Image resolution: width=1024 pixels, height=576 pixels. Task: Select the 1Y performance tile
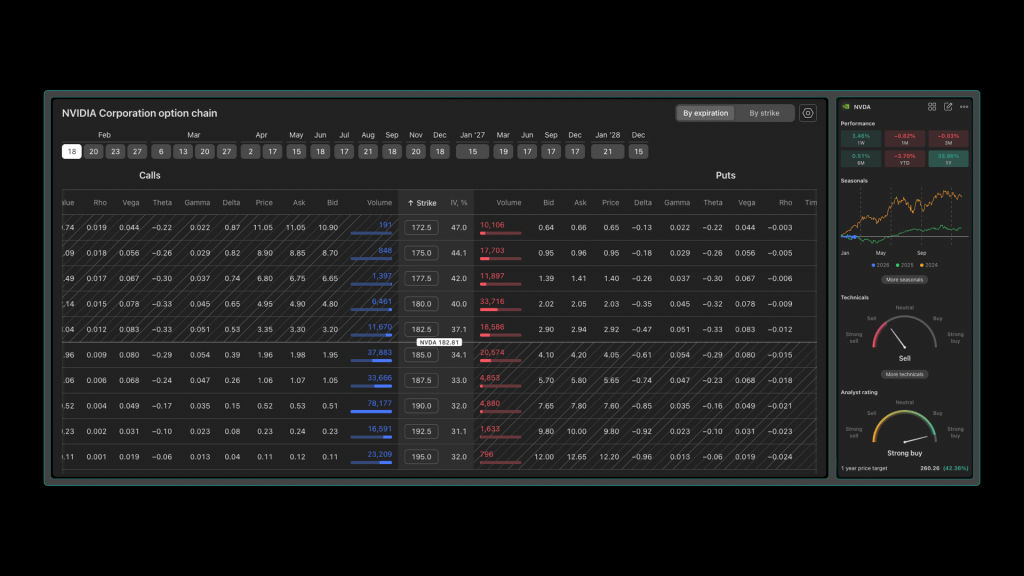[948, 157]
